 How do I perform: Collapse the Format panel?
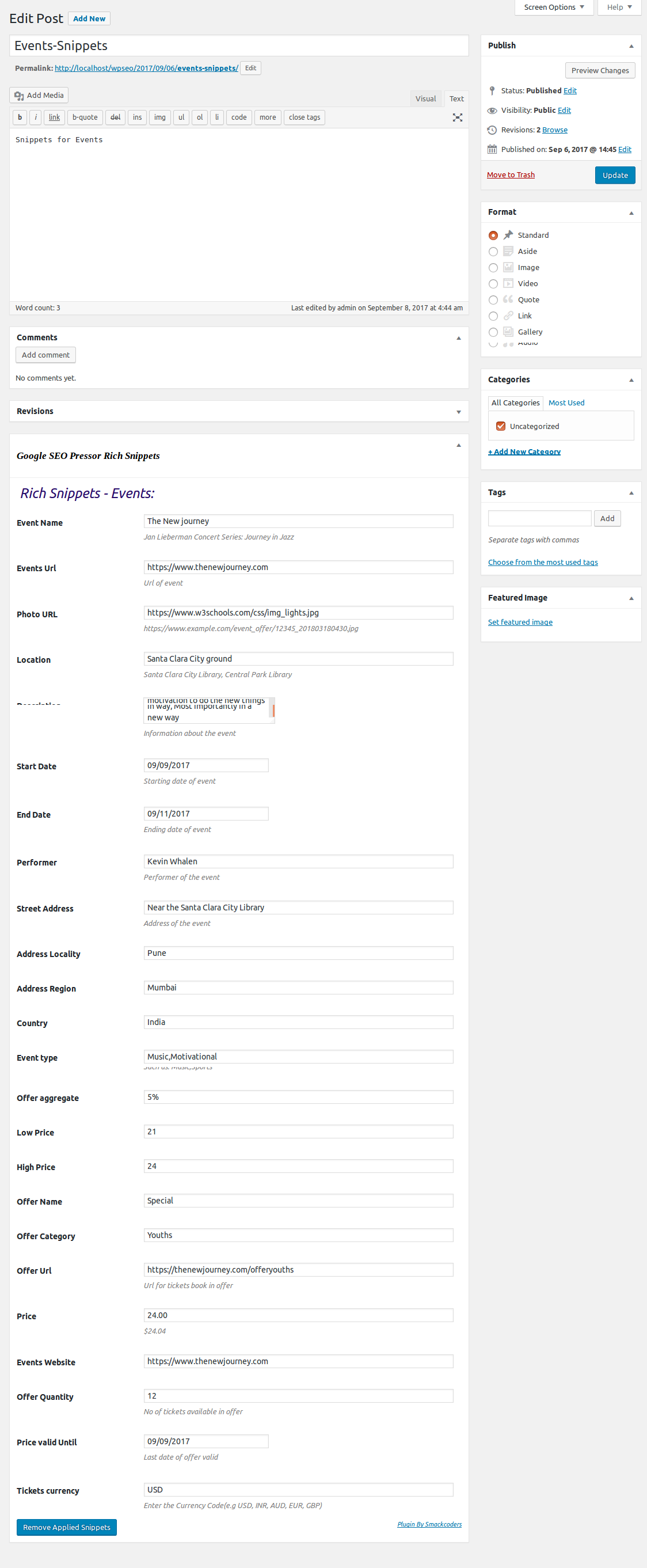[631, 212]
